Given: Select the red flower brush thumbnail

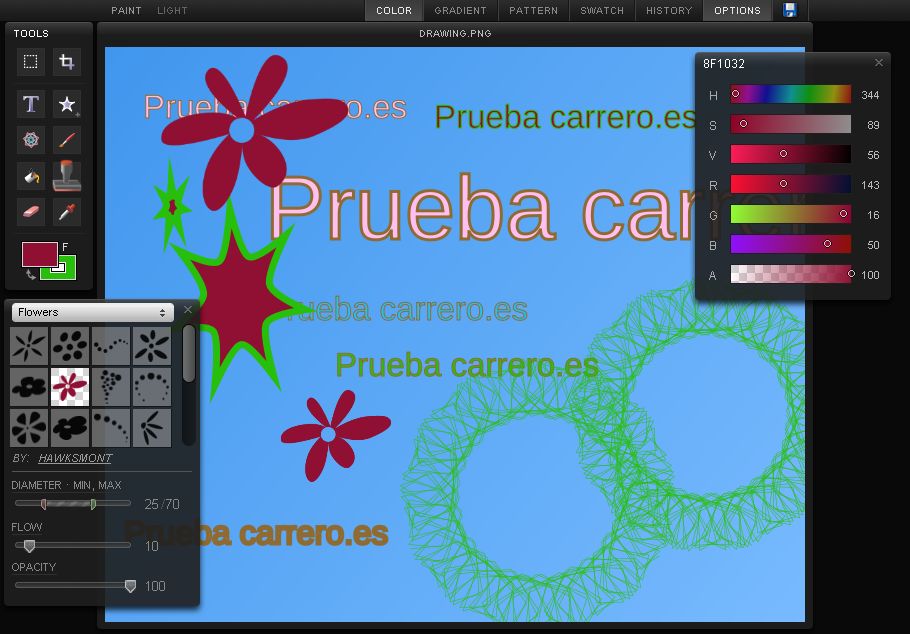Looking at the screenshot, I should [x=69, y=386].
